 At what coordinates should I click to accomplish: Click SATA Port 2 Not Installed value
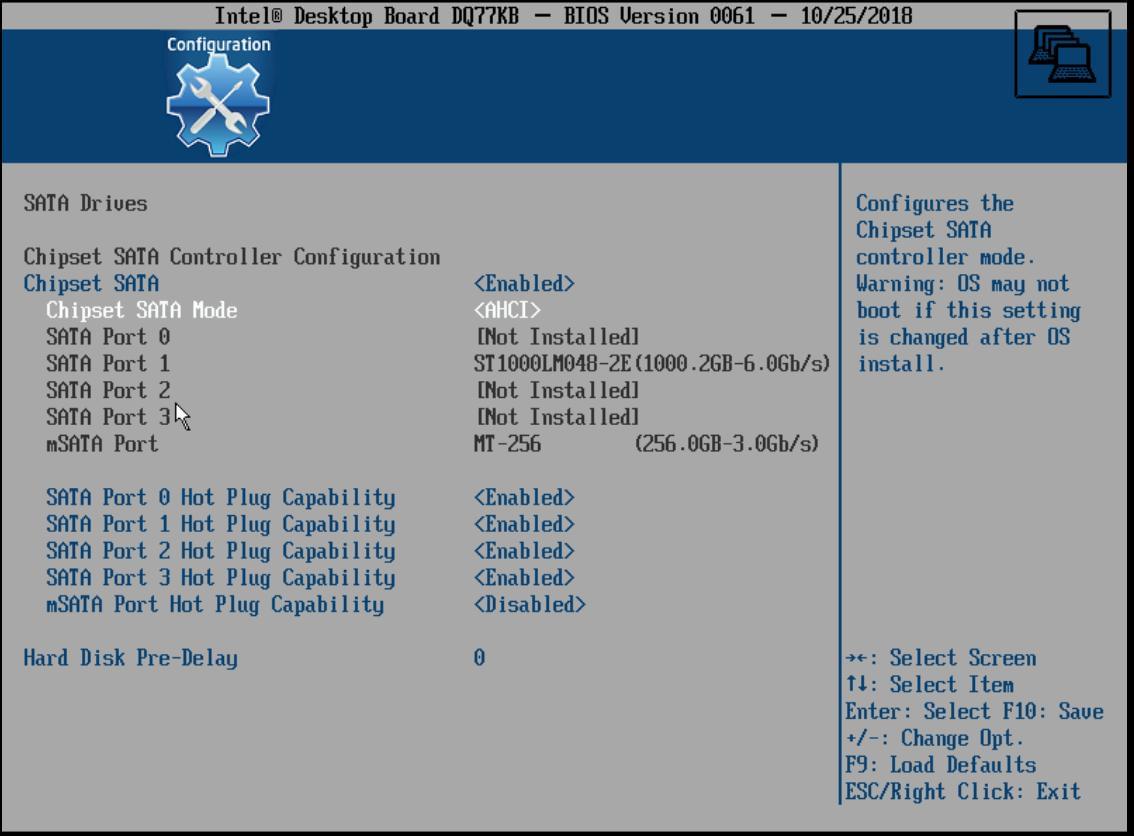pos(558,391)
